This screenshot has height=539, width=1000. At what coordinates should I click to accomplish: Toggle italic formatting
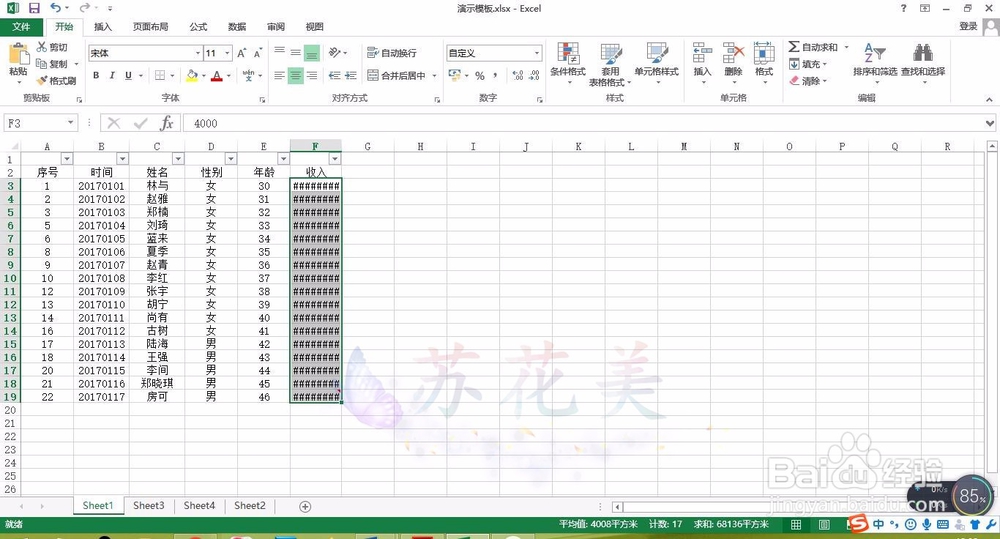[112, 75]
